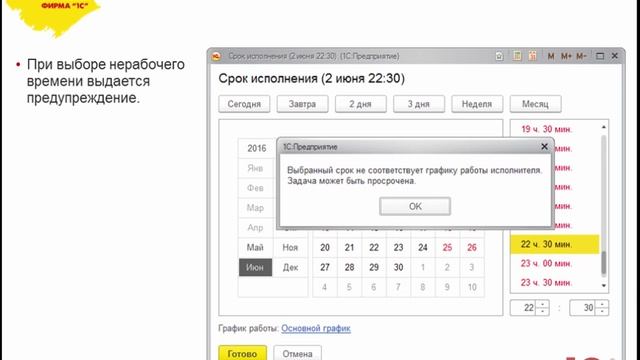The width and height of the screenshot is (640, 360).
Task: Pick greyed next-month day 4
Action: coord(325,287)
